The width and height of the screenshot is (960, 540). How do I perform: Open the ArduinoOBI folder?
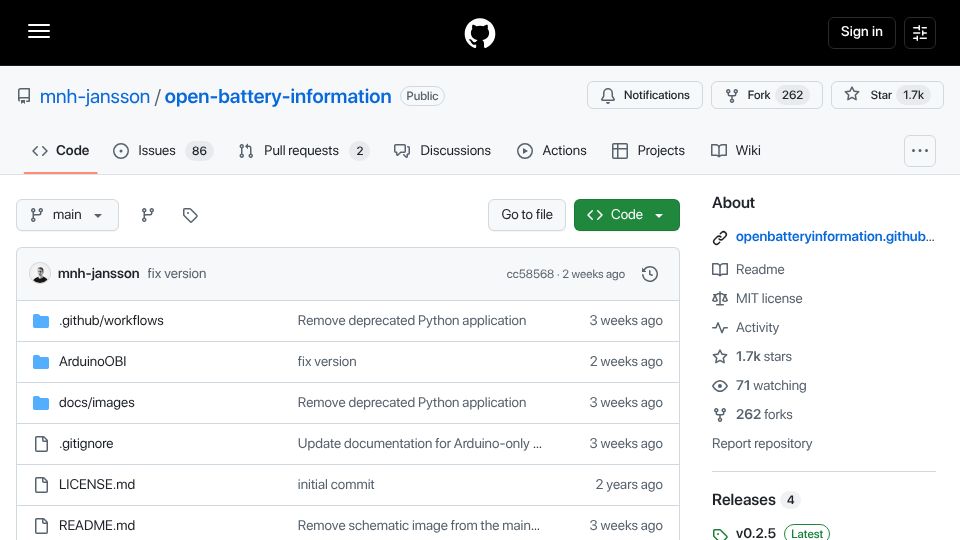coord(92,361)
